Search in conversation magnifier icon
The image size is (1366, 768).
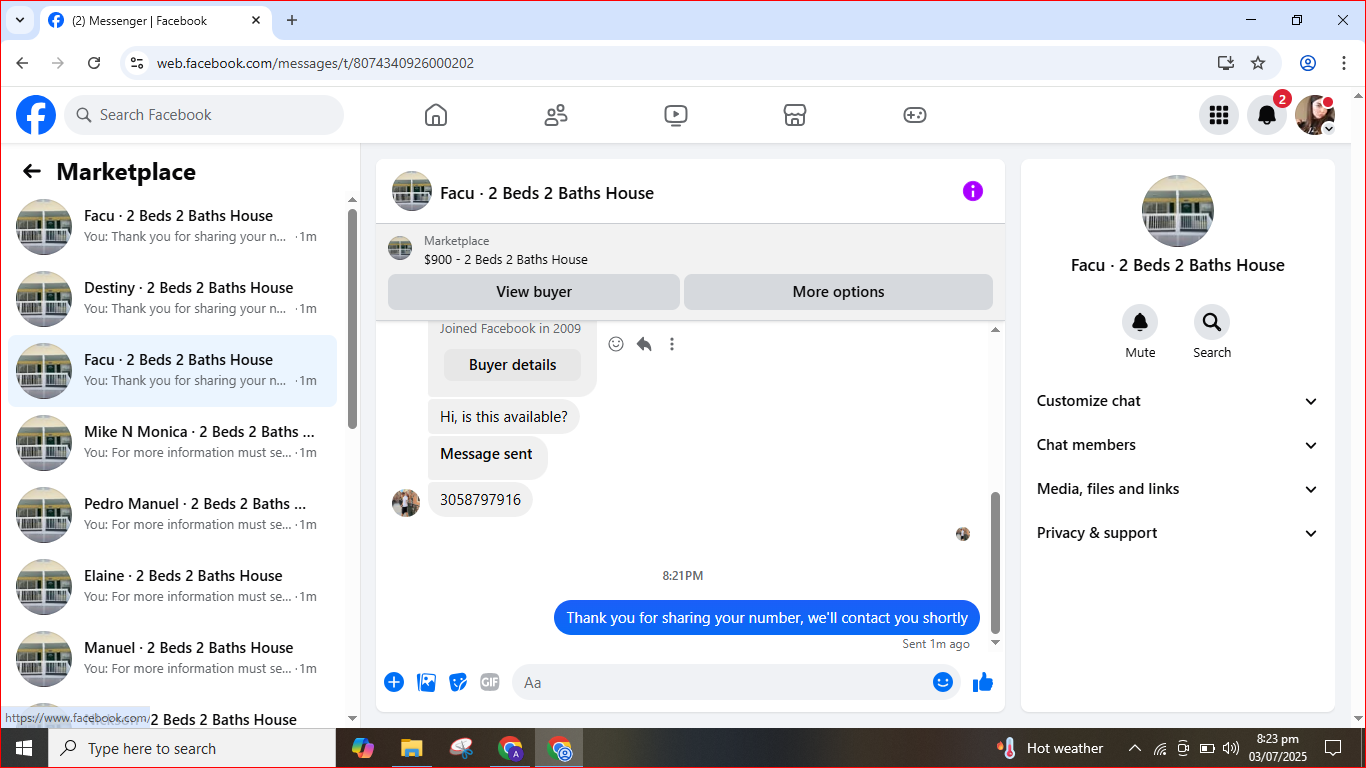[1212, 322]
